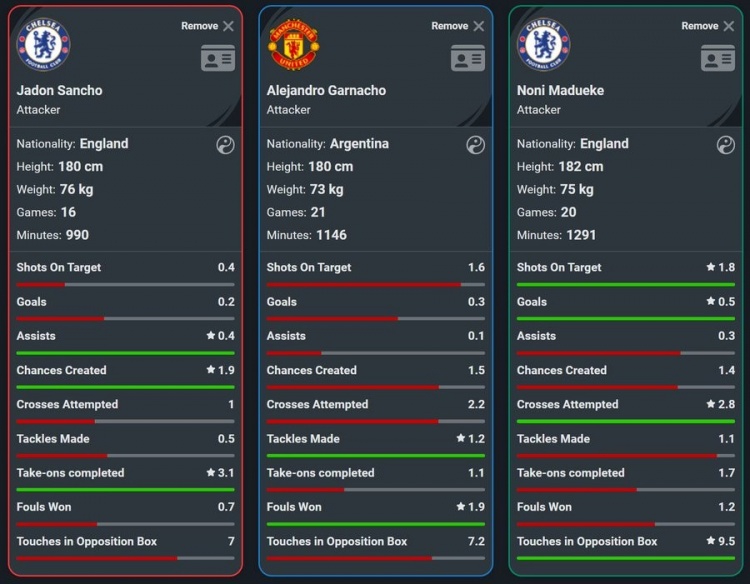Click yin-yang compare icon beside Garnacho's nationality

point(475,145)
